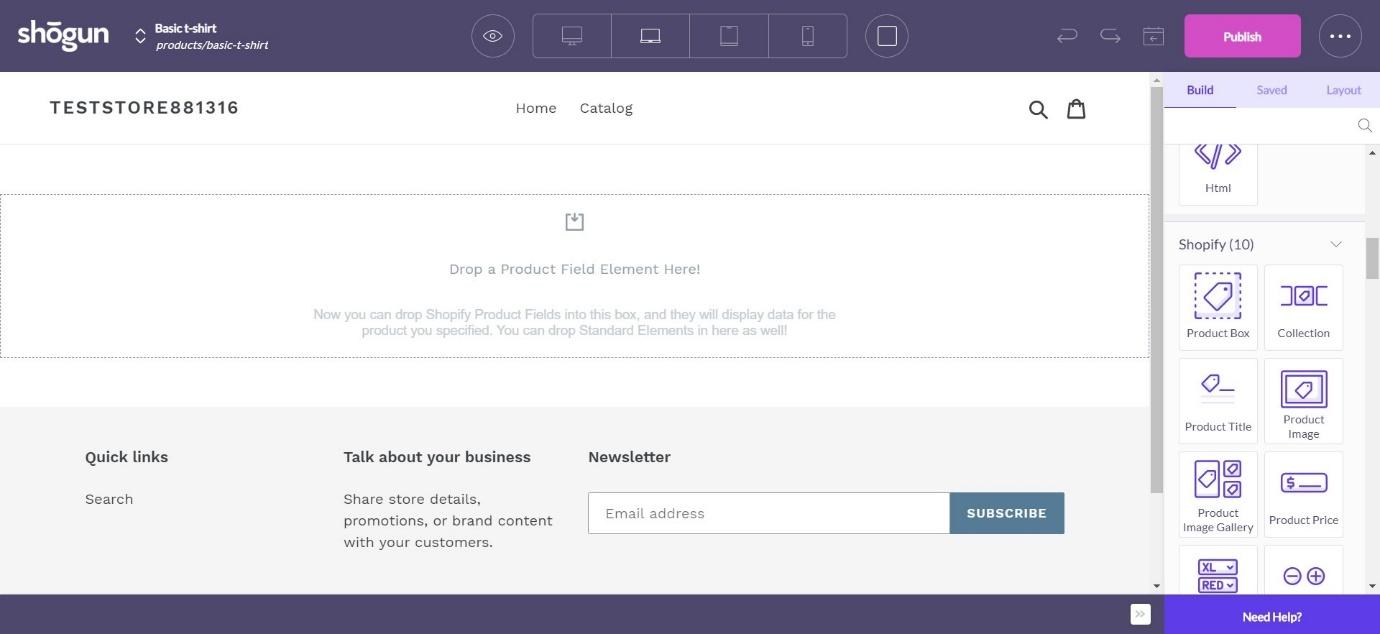Select the quantity minus-plus element
This screenshot has height=634, width=1380.
[1304, 572]
